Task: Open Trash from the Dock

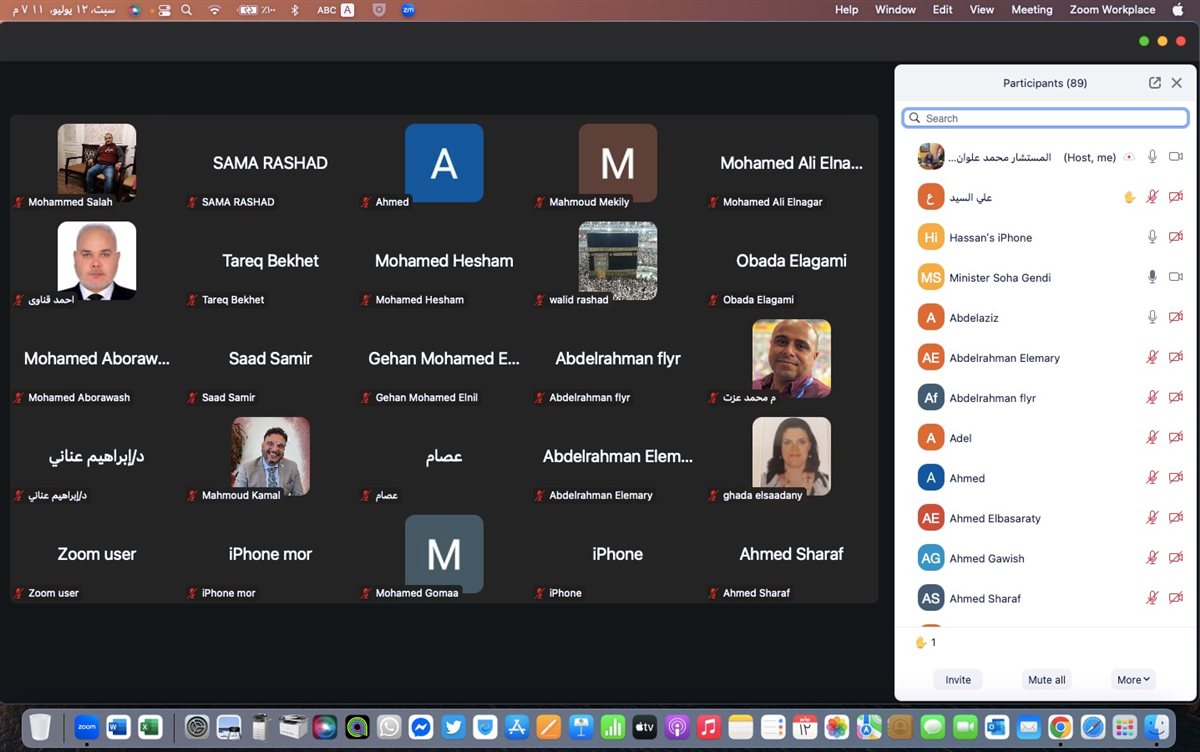Action: [40, 727]
